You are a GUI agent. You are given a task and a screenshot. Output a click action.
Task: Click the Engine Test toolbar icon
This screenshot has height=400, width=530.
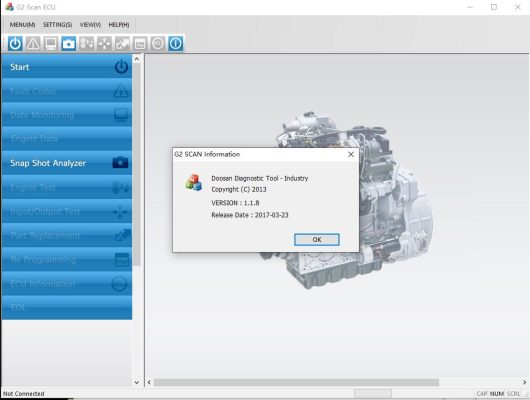tap(87, 44)
